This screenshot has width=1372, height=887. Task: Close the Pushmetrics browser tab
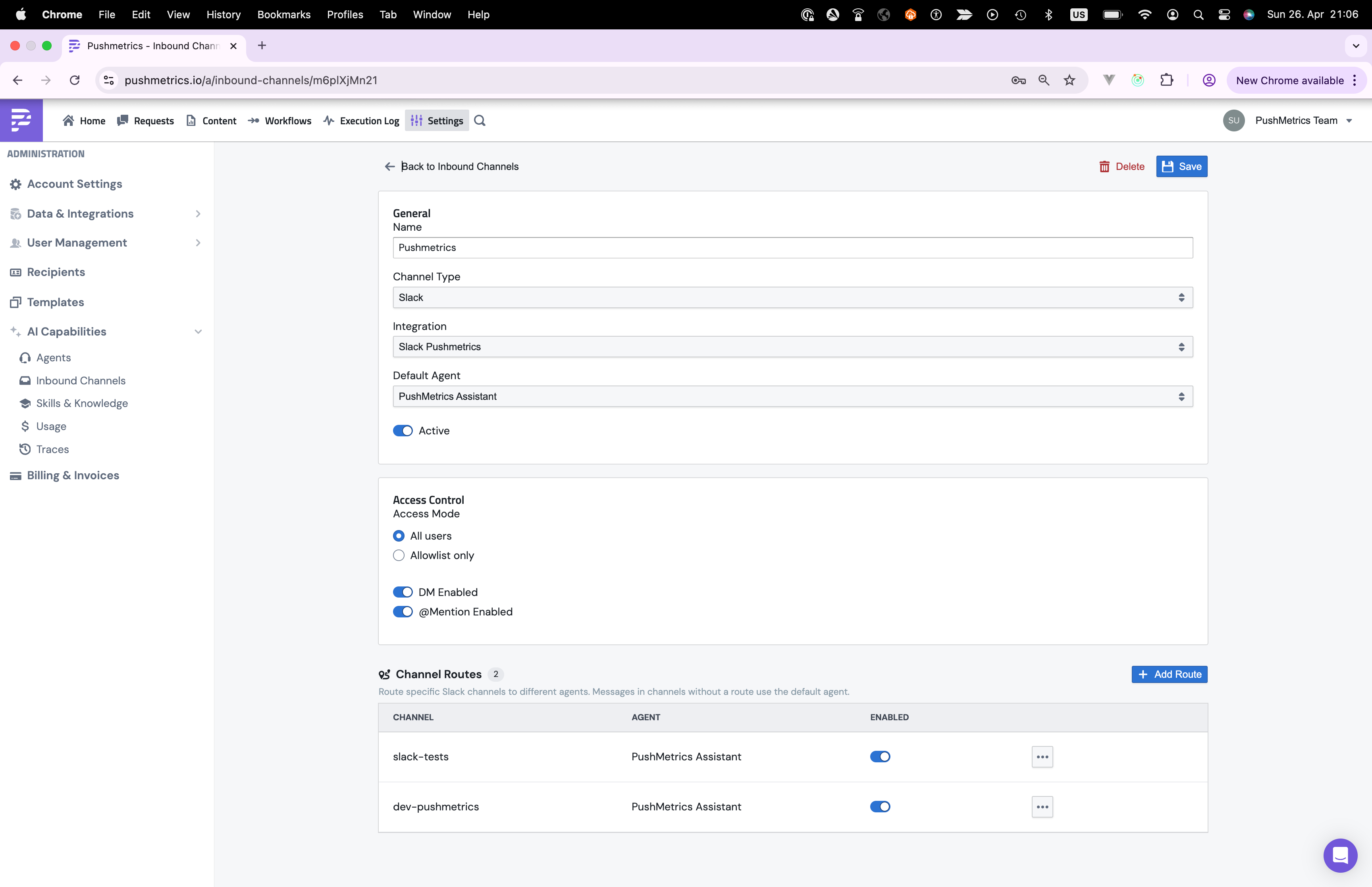pos(233,46)
